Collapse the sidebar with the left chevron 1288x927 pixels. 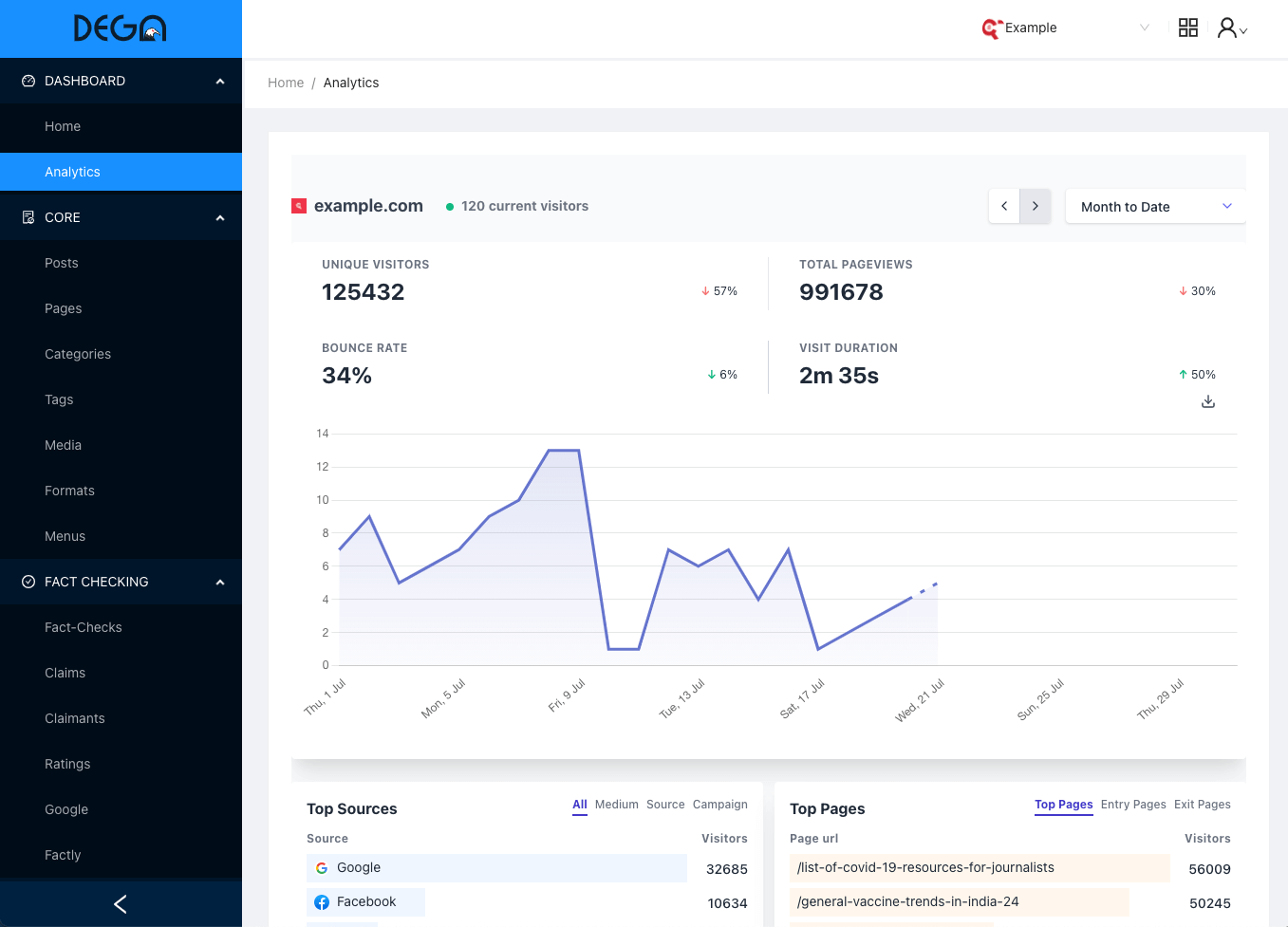[121, 904]
